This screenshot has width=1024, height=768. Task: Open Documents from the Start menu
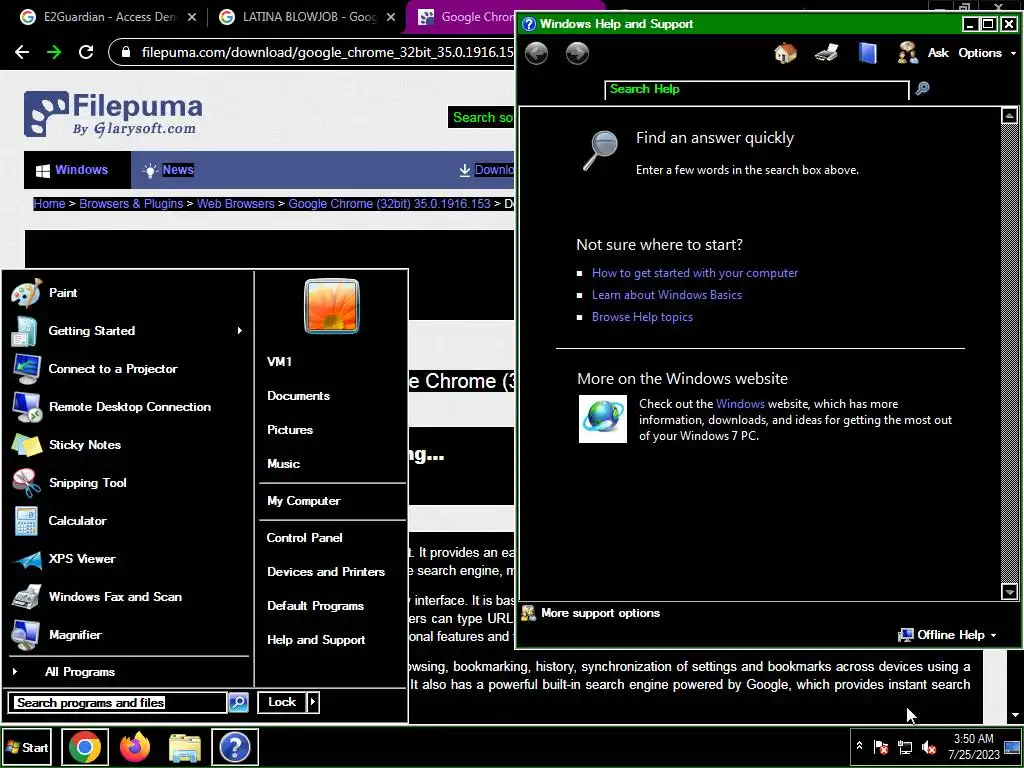pyautogui.click(x=298, y=396)
